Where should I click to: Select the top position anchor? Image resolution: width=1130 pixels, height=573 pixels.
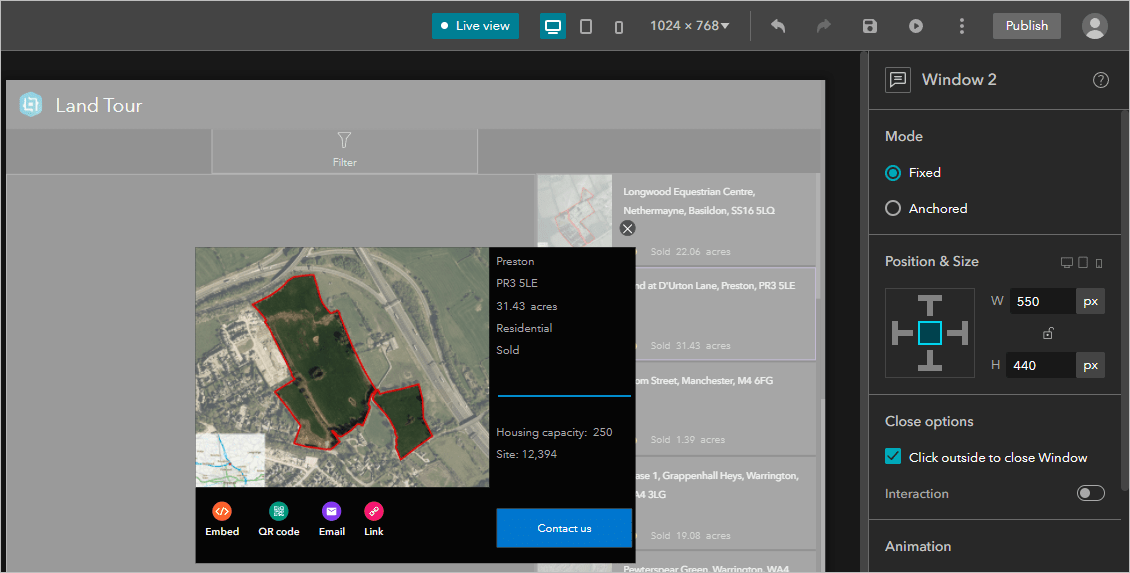[930, 306]
